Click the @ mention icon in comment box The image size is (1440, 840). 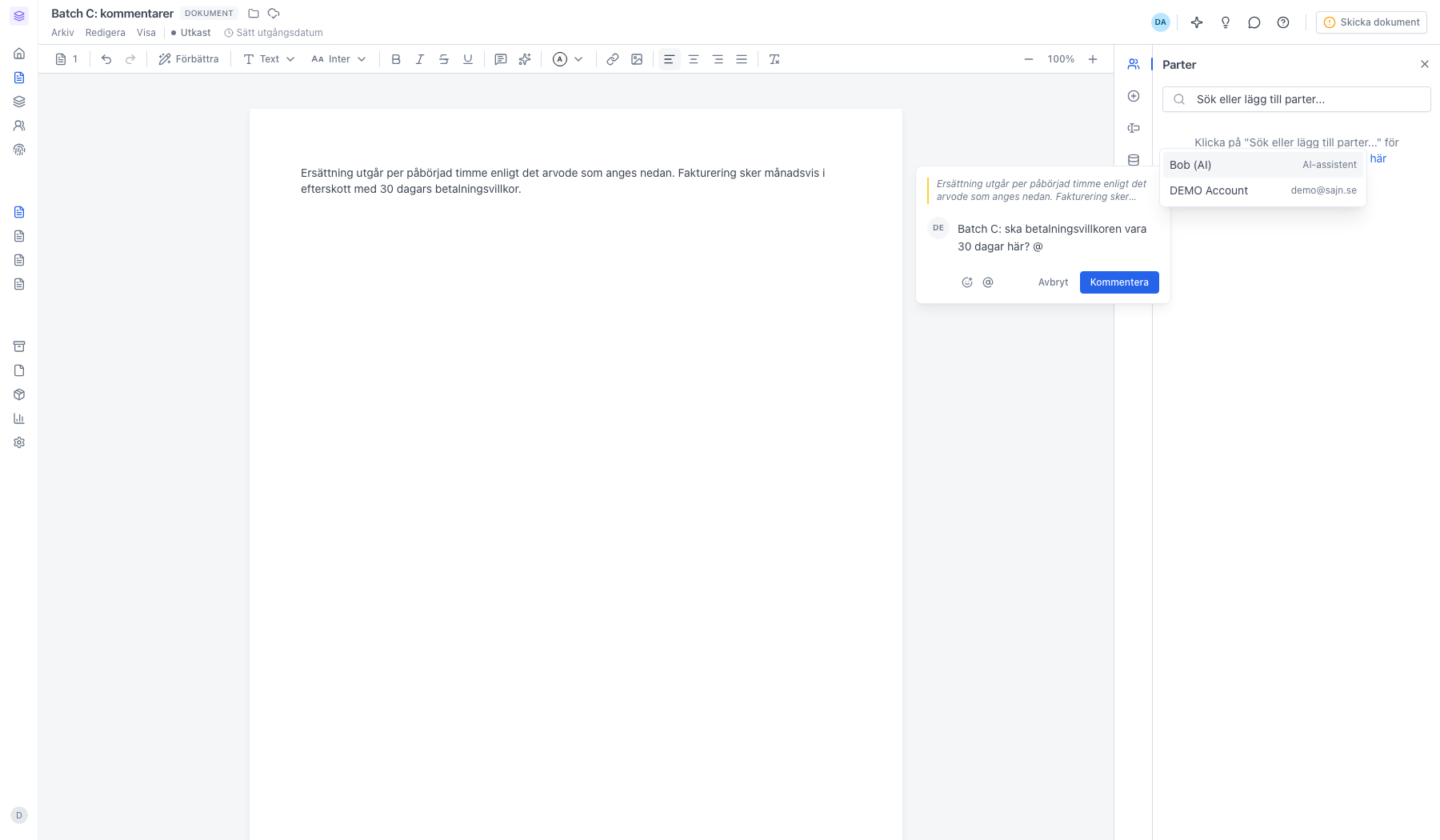988,282
